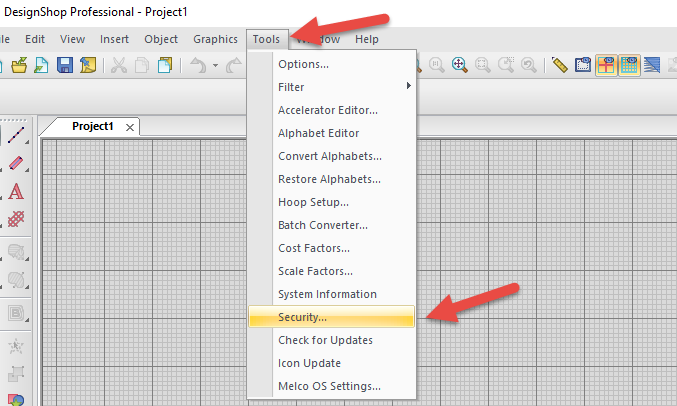Toggle the grid display button

pyautogui.click(x=629, y=66)
